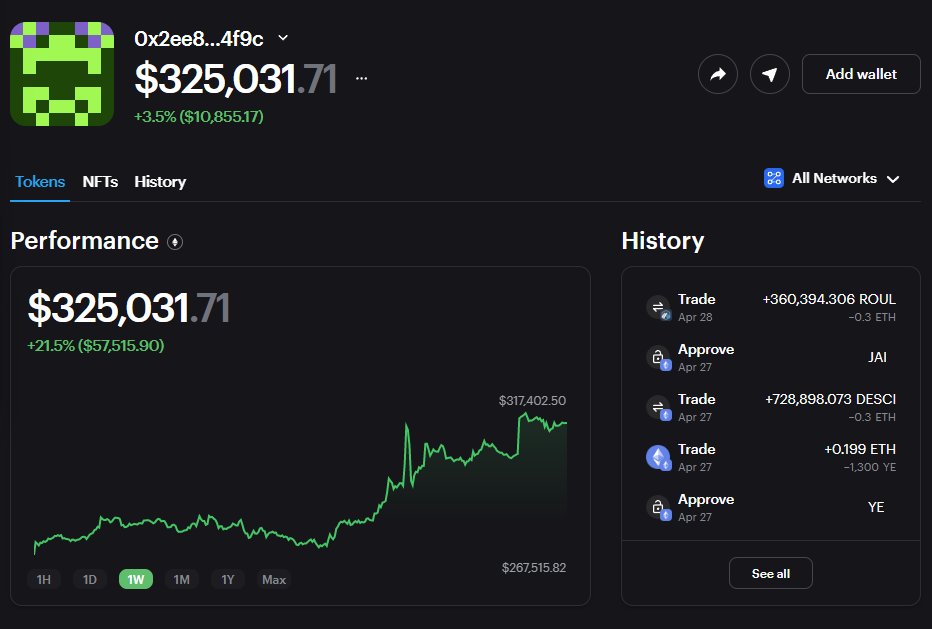This screenshot has height=629, width=932.
Task: Click the Approve lock icon next to JAI
Action: click(660, 357)
